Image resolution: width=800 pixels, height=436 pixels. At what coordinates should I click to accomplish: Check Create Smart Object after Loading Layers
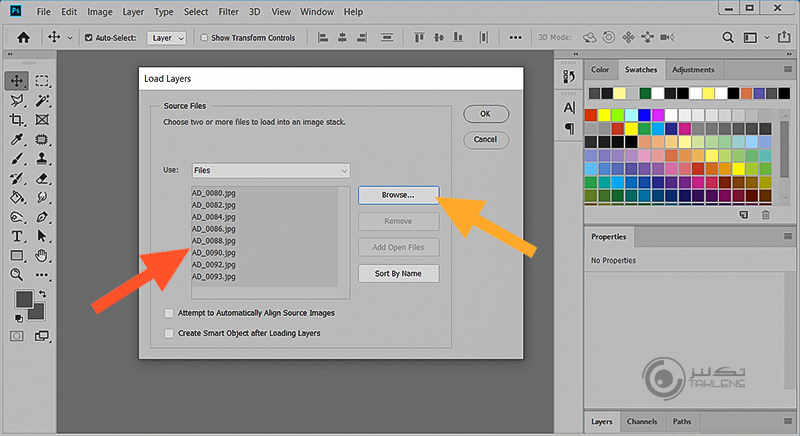pyautogui.click(x=169, y=333)
